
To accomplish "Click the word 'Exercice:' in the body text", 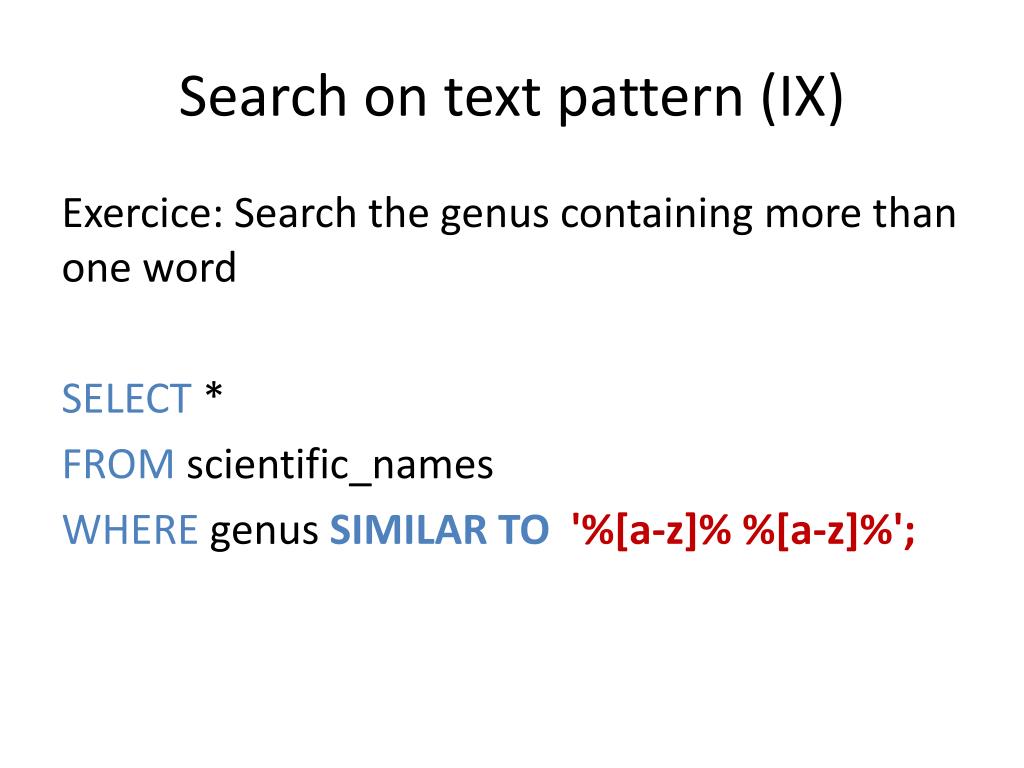I will pyautogui.click(x=144, y=213).
